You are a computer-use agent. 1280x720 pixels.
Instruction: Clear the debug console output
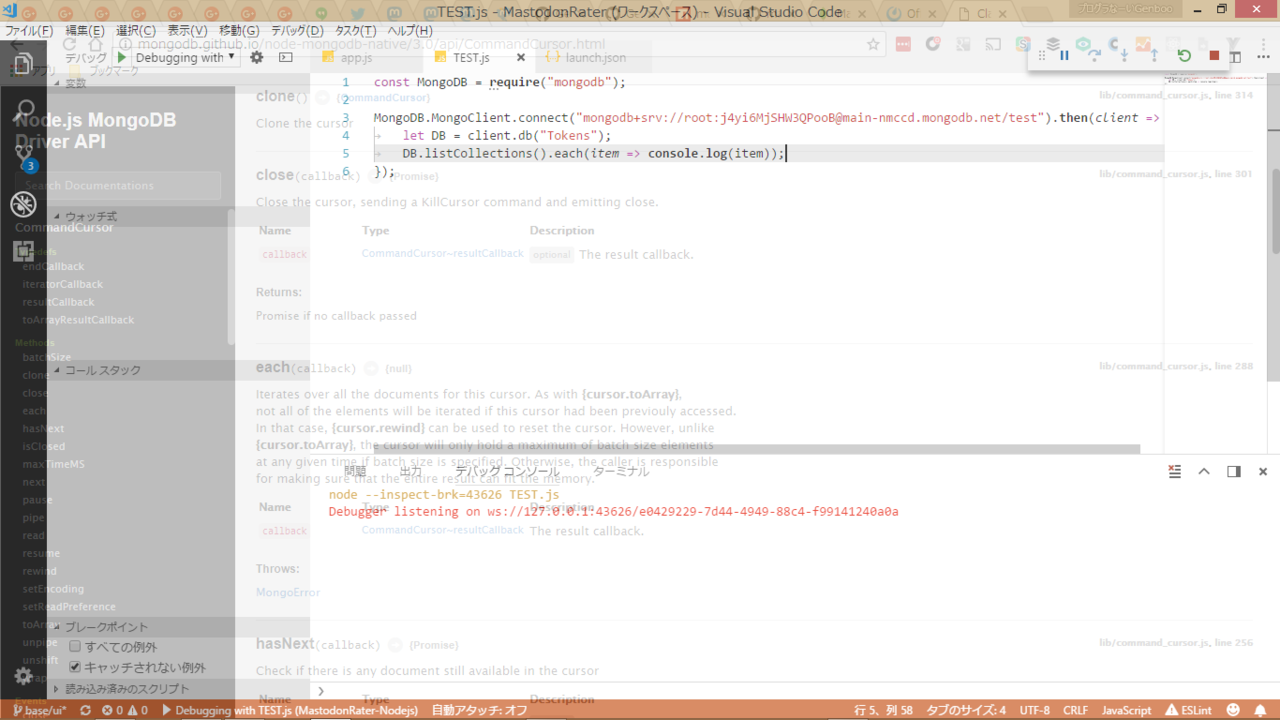(x=1175, y=471)
